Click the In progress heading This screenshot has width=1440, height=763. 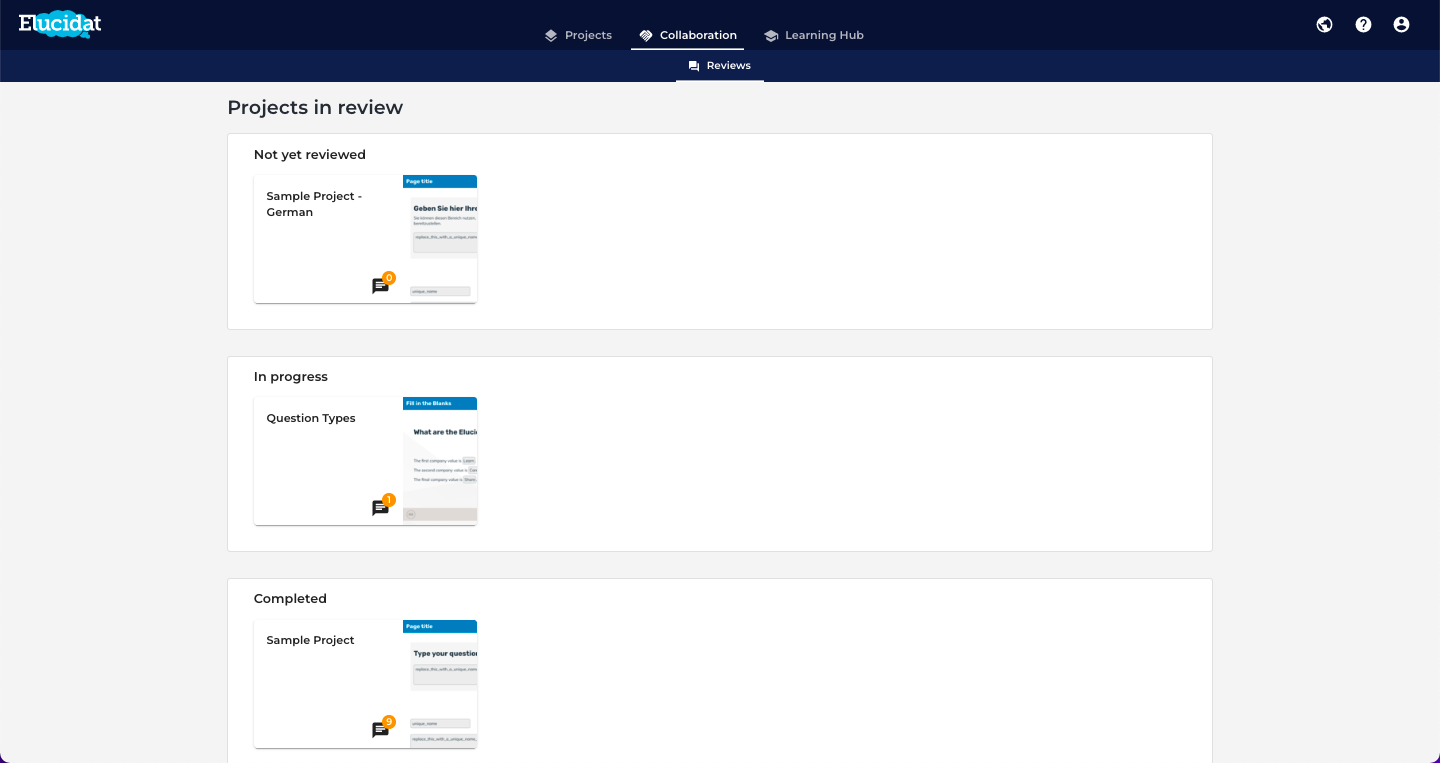click(291, 377)
